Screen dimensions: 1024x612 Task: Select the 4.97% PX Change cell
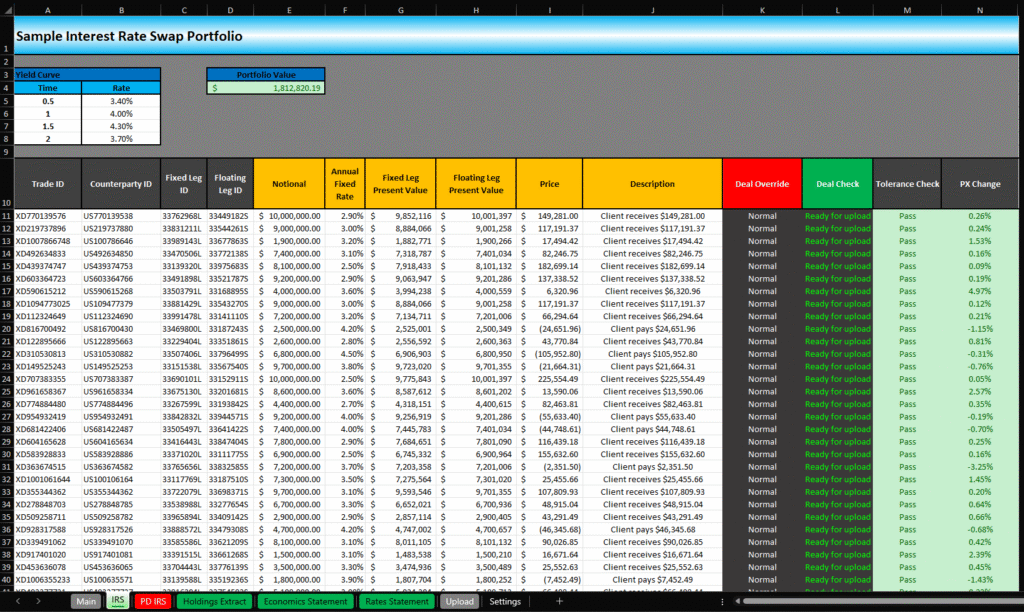980,291
